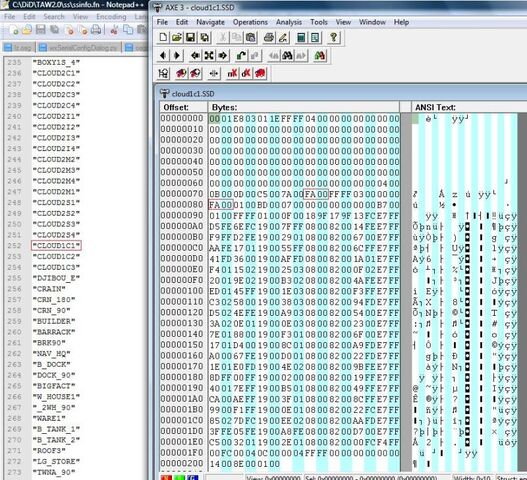527x480 pixels.
Task: Open the Analysis menu in AXE
Action: point(289,22)
